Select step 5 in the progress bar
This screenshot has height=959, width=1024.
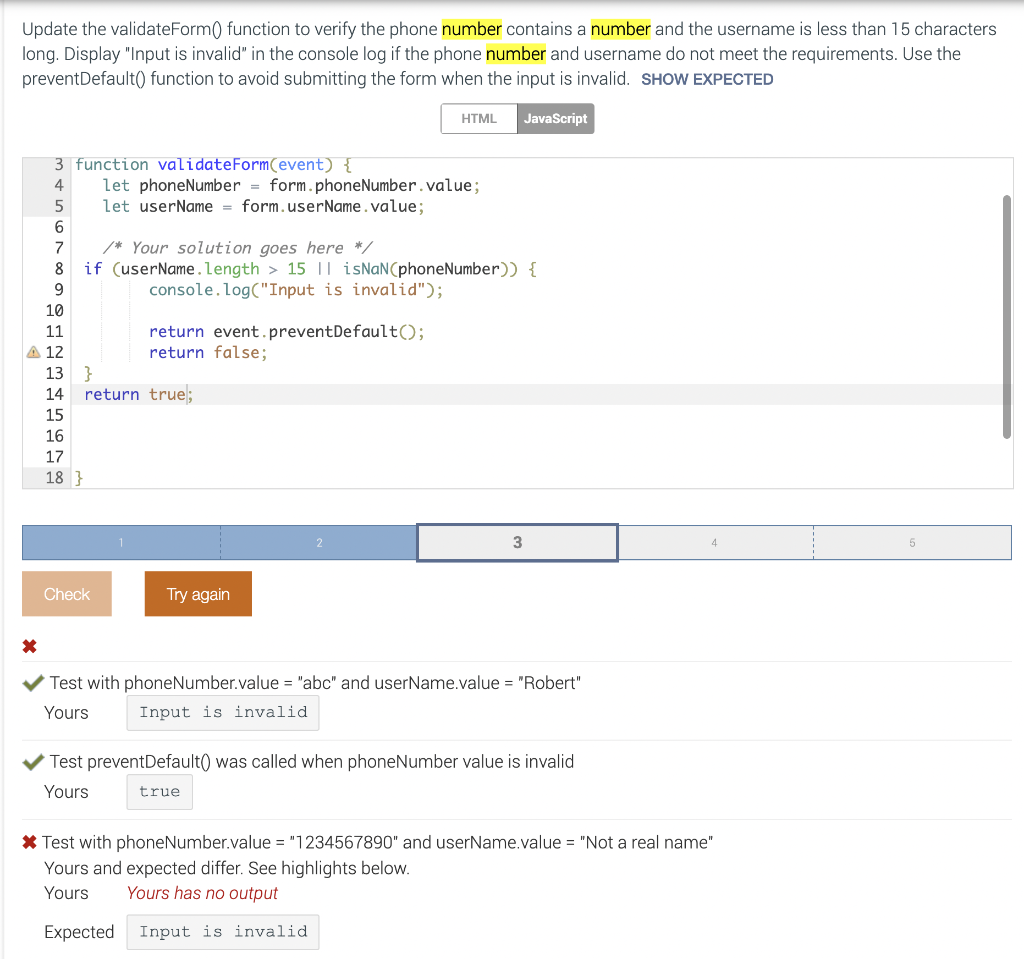[912, 542]
